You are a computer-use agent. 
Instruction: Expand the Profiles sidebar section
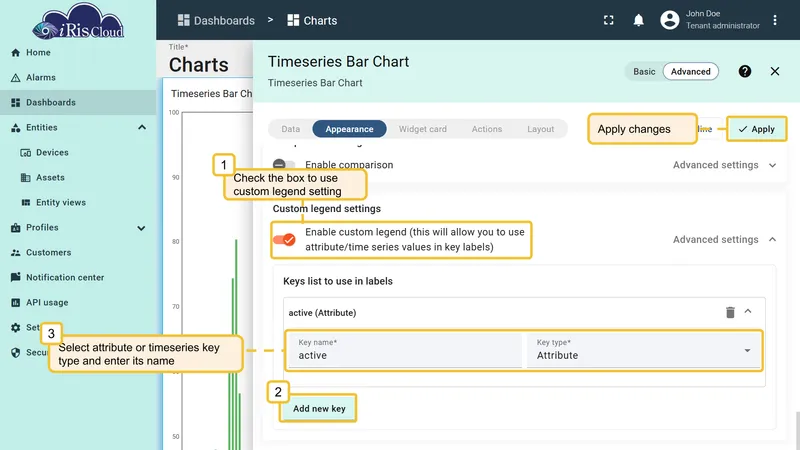pos(141,228)
